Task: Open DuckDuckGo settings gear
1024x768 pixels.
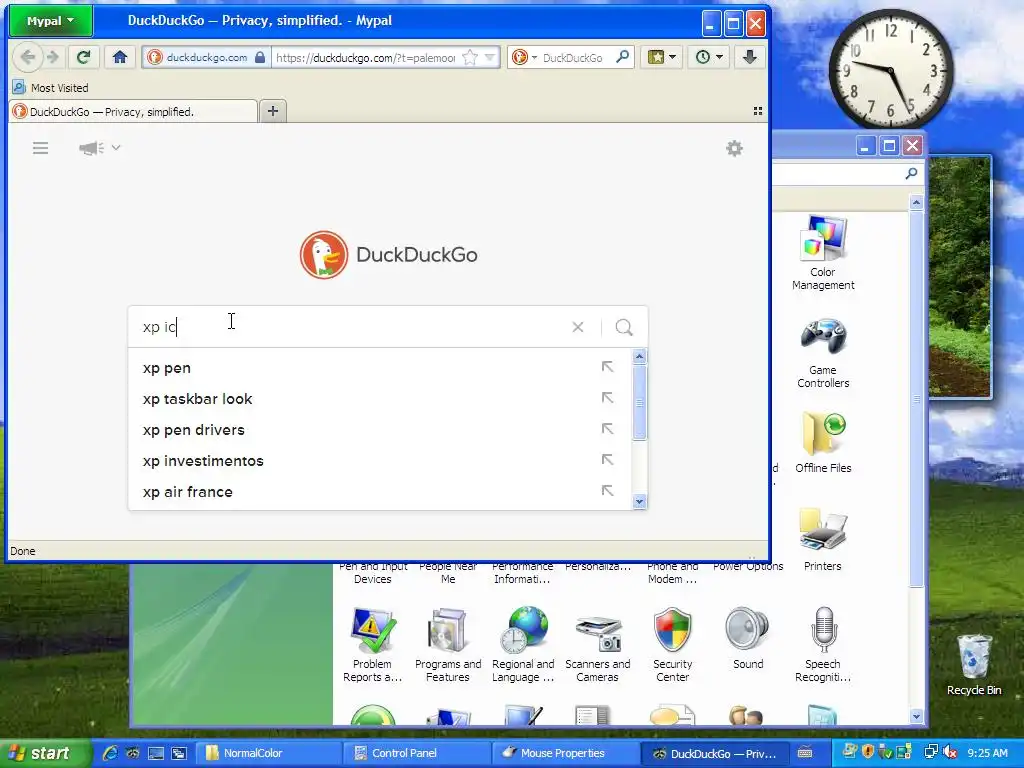Action: 735,148
